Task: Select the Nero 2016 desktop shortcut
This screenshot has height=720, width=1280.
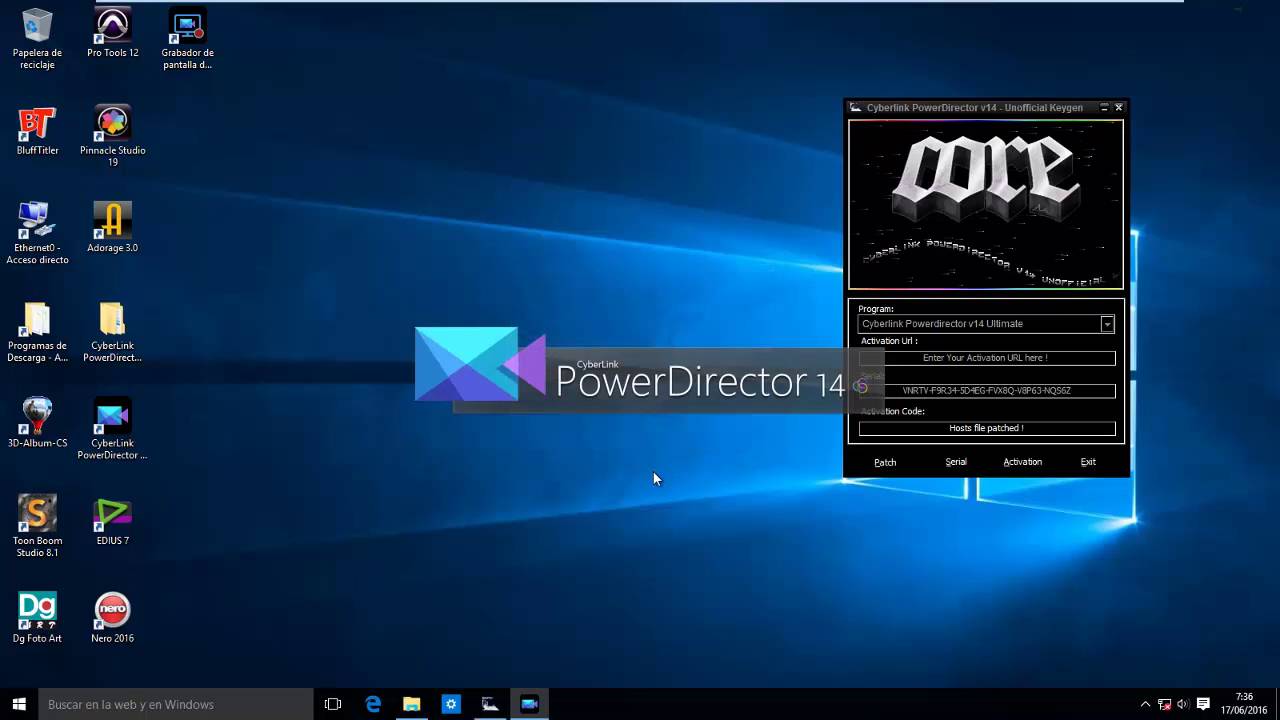Action: point(112,618)
